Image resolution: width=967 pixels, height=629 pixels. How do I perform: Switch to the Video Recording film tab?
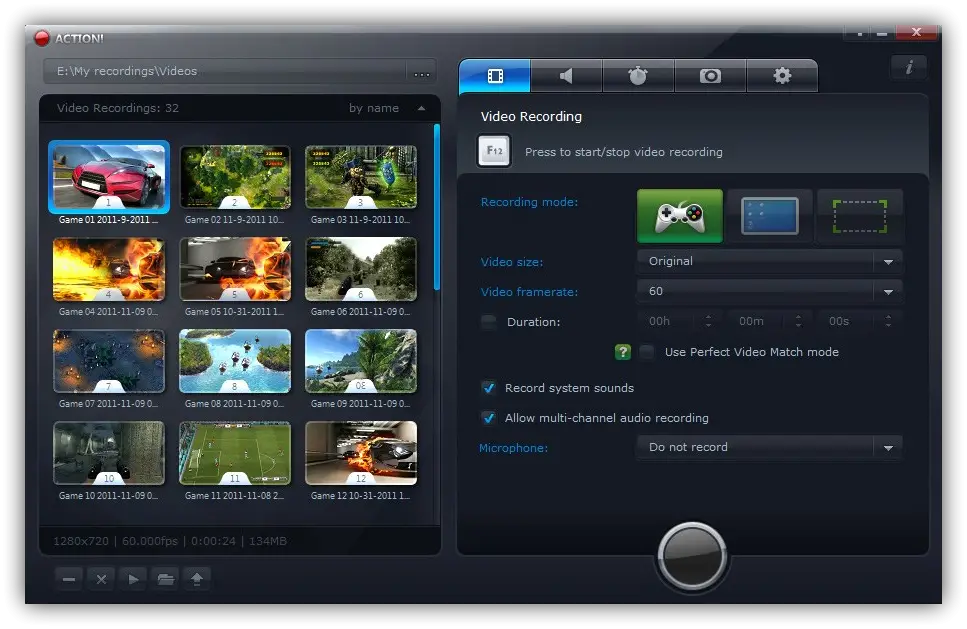tap(495, 76)
